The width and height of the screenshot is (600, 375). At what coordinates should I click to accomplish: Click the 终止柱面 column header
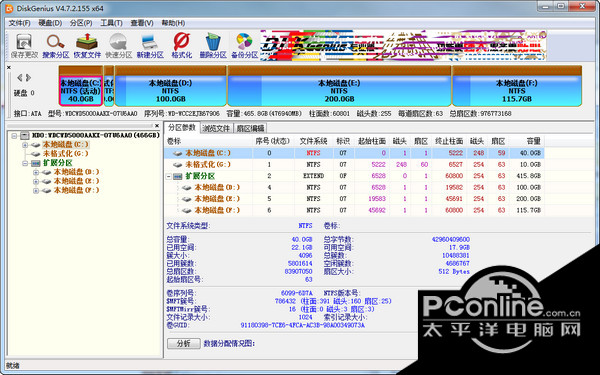449,141
